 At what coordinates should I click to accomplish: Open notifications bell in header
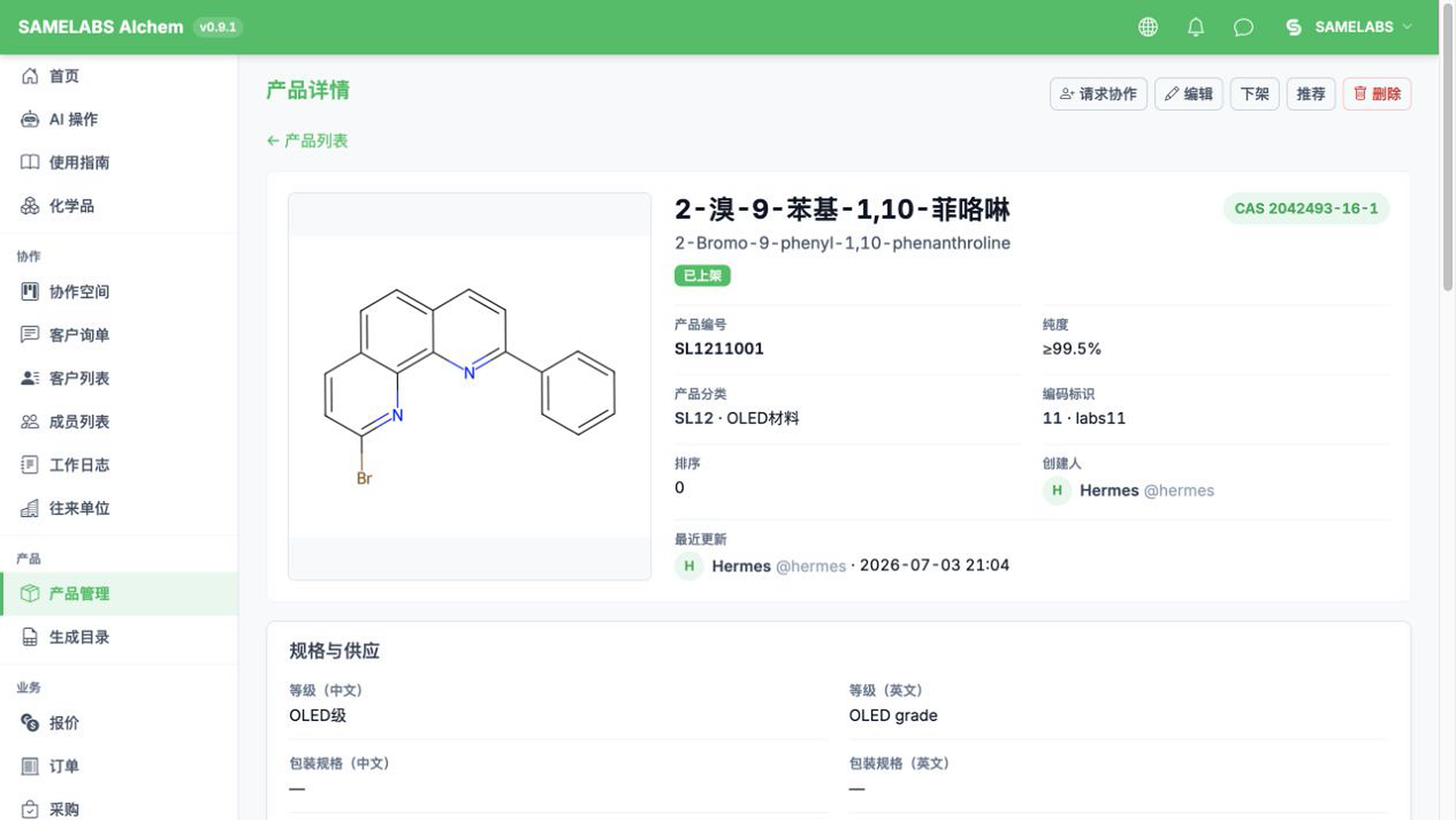[x=1195, y=27]
